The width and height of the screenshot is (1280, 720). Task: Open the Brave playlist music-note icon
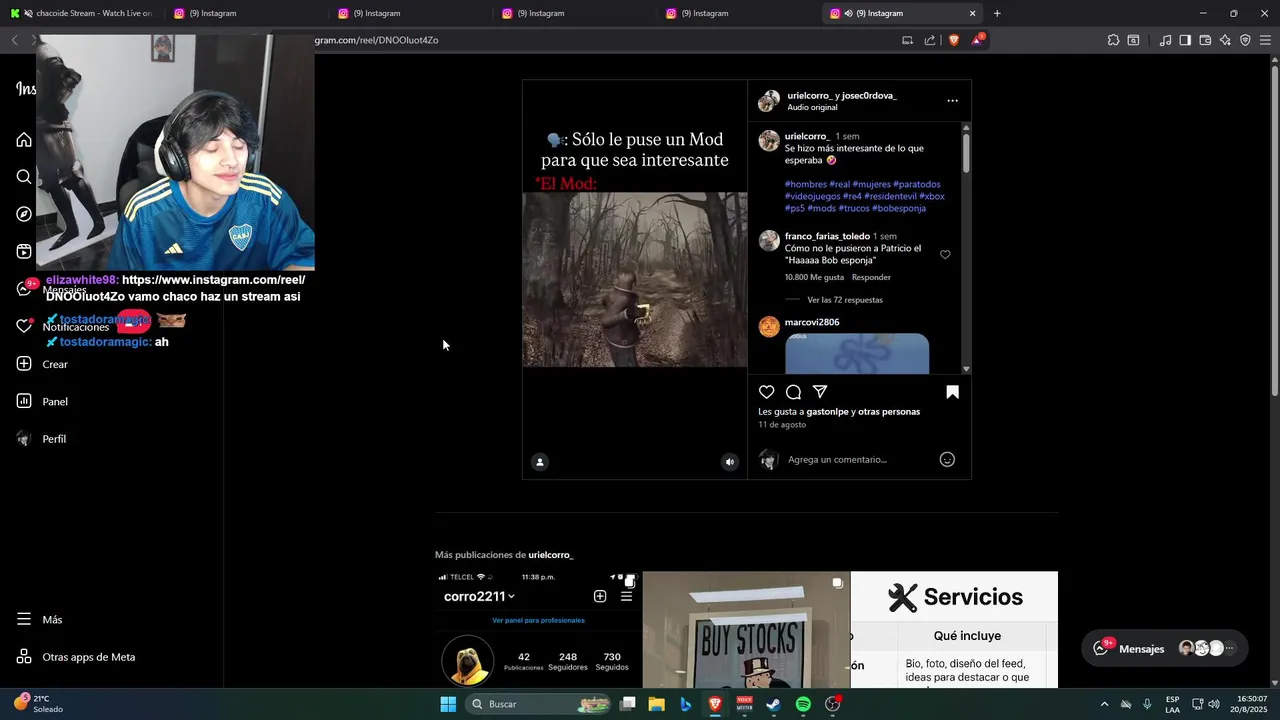(x=1165, y=40)
